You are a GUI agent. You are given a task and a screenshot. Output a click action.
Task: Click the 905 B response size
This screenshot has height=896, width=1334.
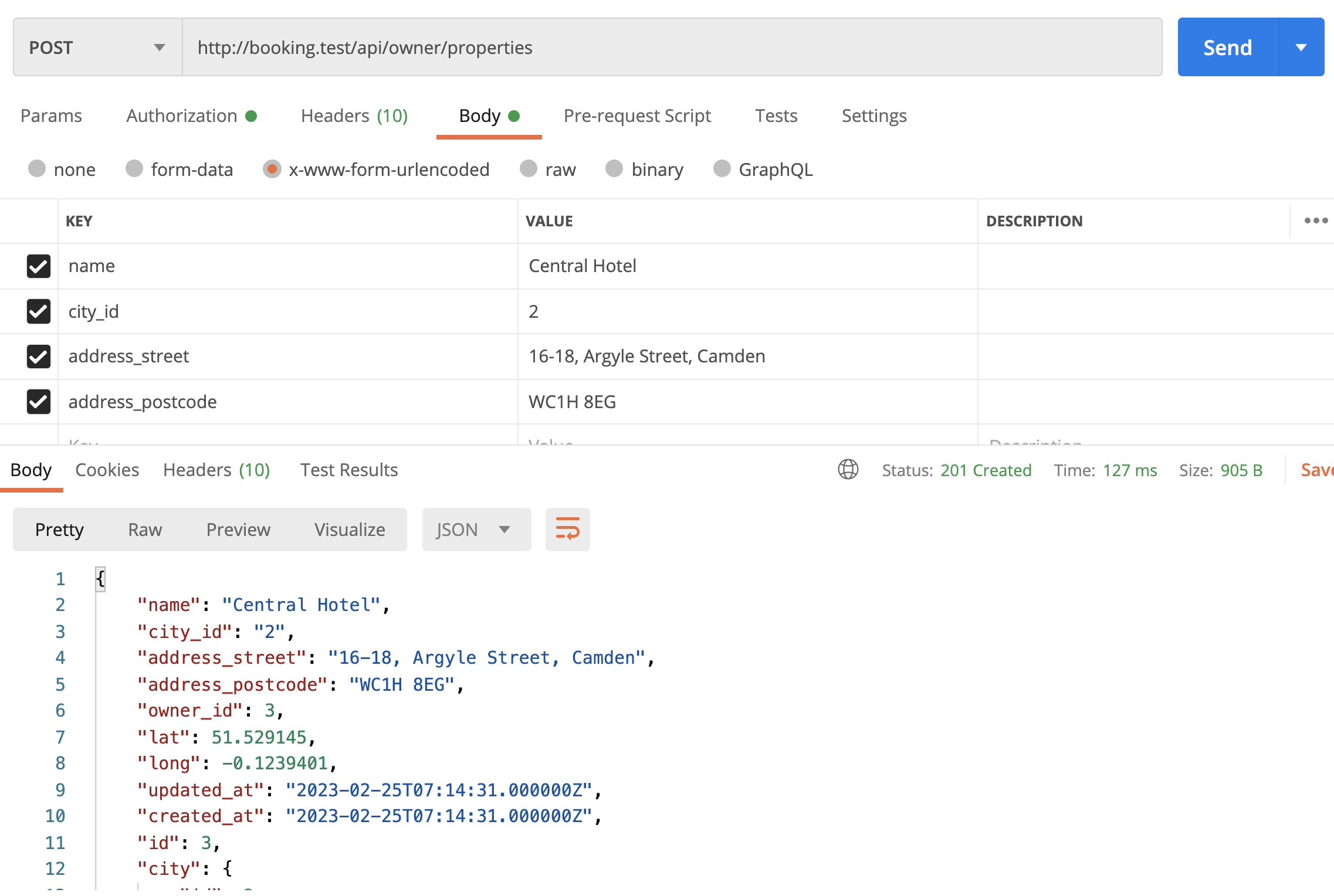coord(1241,470)
